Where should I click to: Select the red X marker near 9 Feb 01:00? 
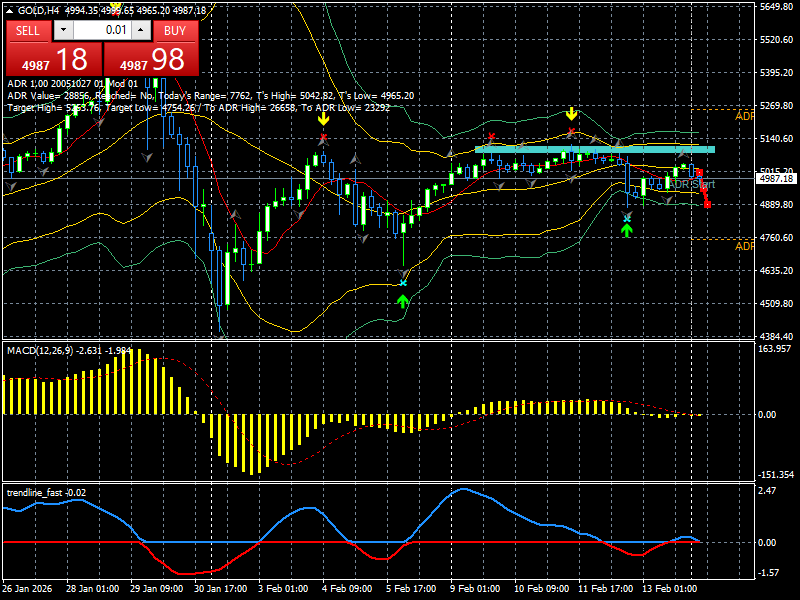(x=491, y=136)
